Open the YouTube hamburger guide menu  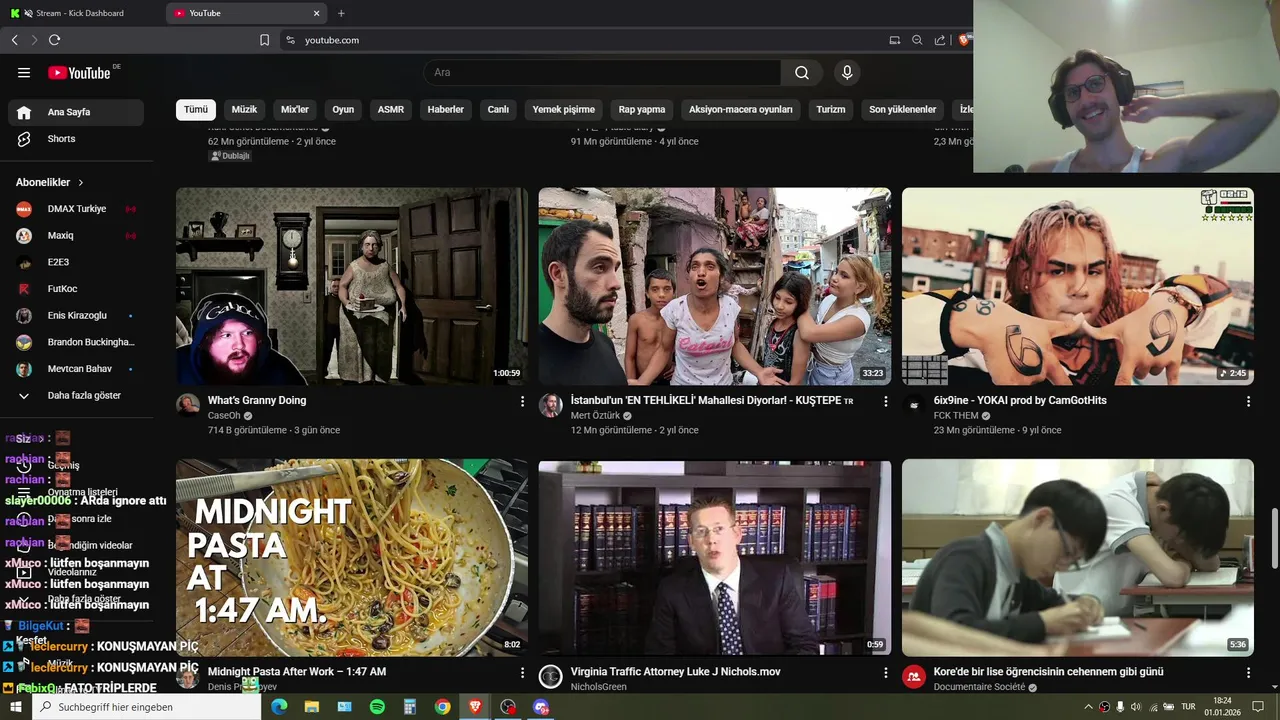[x=24, y=72]
